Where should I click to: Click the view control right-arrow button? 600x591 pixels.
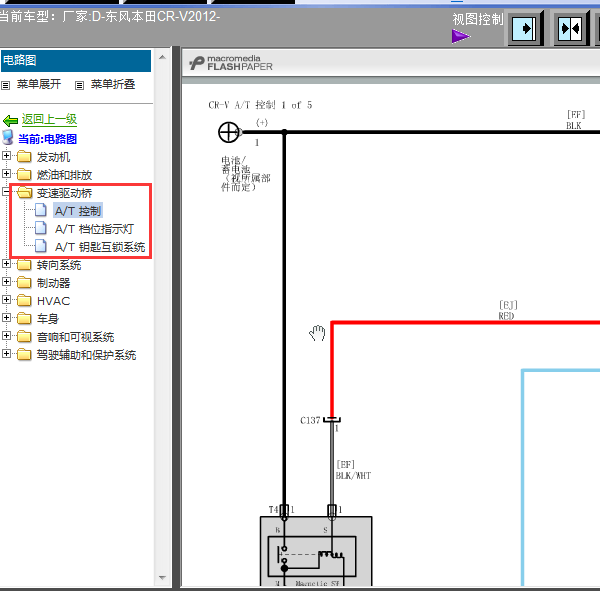pos(526,28)
